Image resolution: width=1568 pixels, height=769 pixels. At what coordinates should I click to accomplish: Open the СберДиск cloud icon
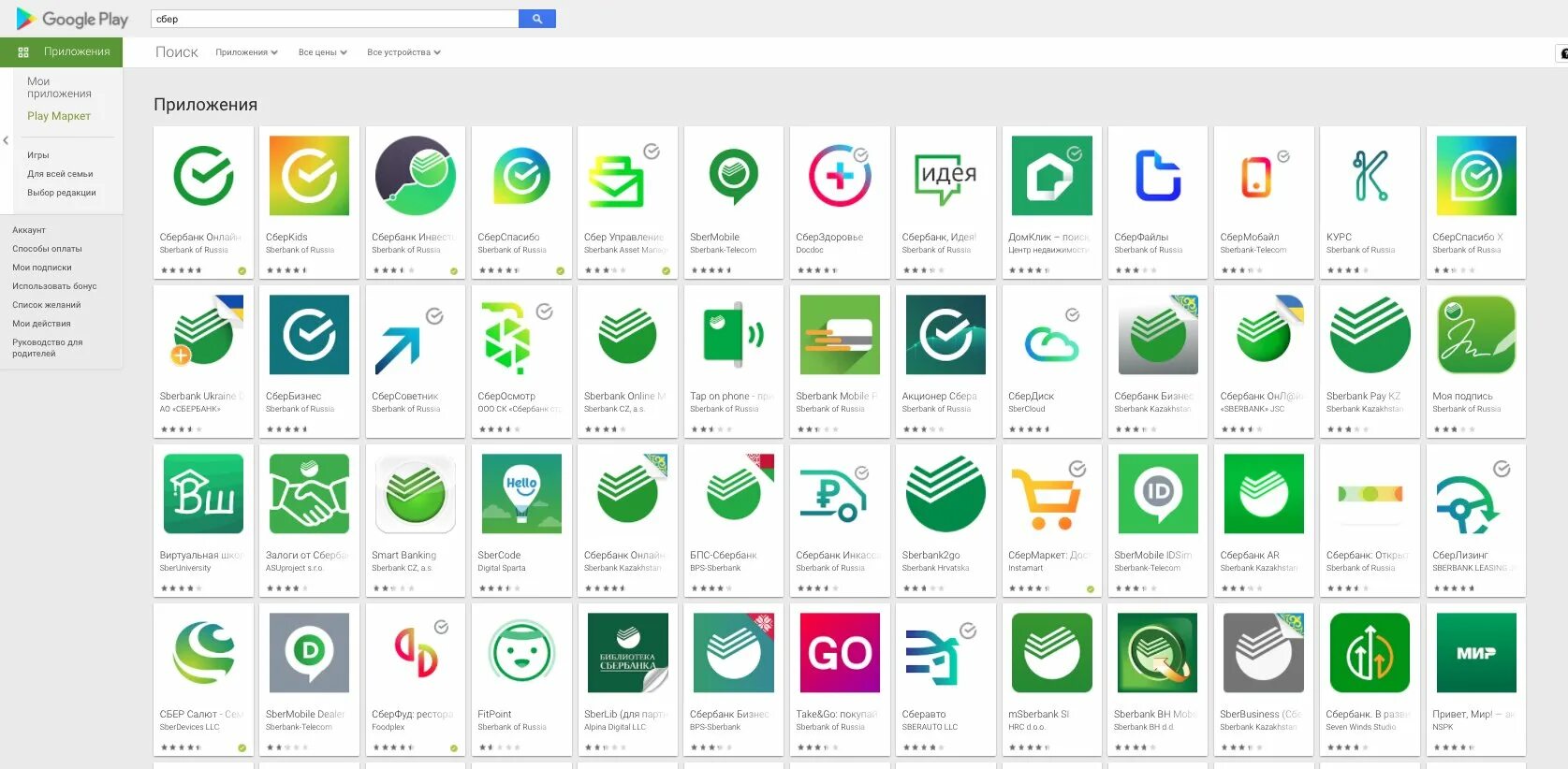pos(1051,335)
